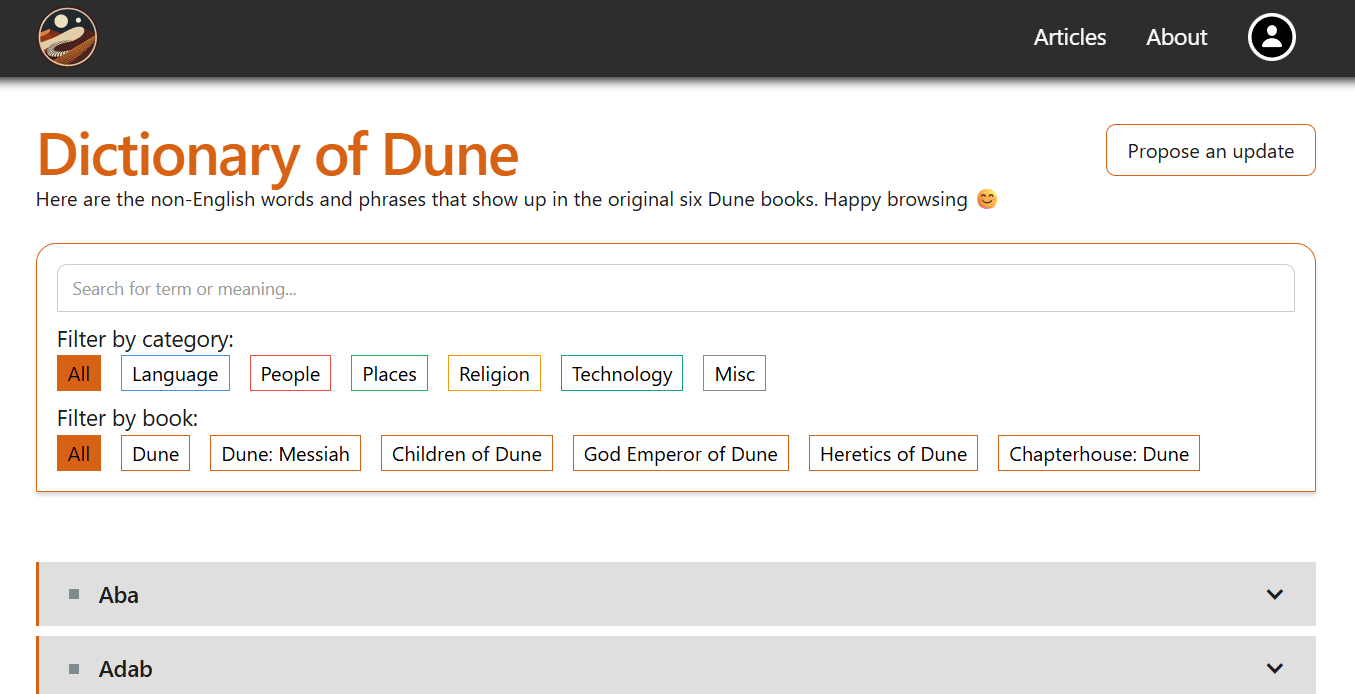Screen dimensions: 1355x694
Task: Click the square marker beside Aba
Action: 74,594
